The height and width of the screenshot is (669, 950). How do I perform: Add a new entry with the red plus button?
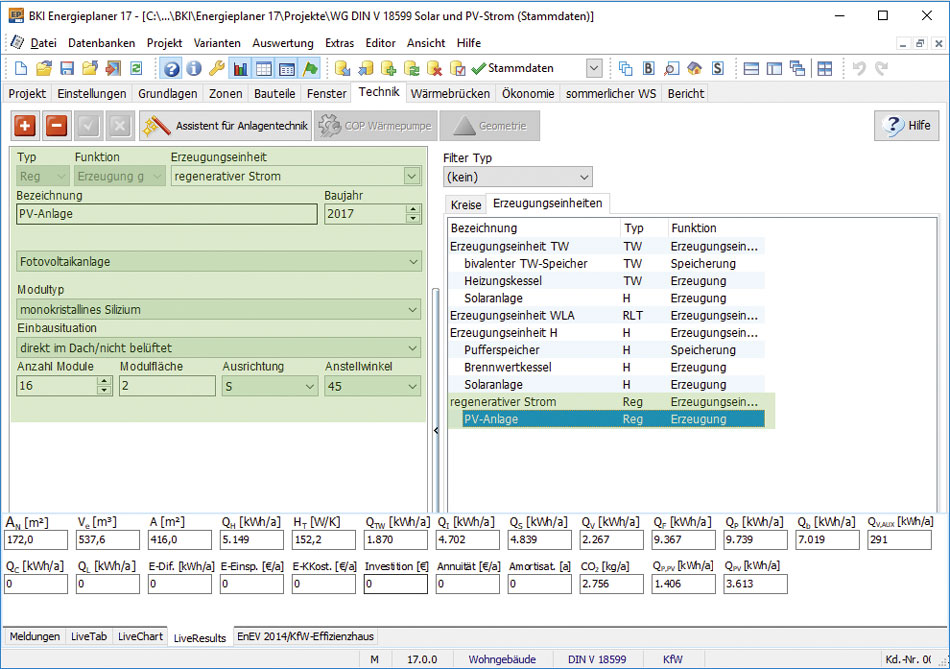pos(25,125)
